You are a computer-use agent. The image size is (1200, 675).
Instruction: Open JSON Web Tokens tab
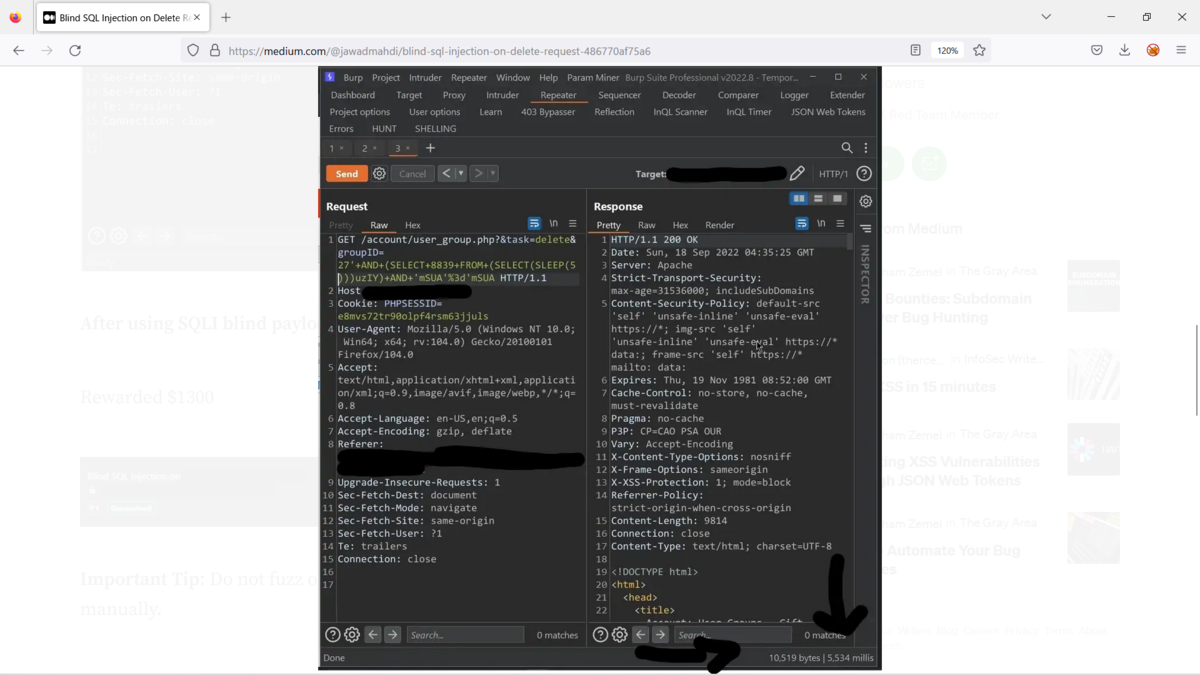coord(828,112)
